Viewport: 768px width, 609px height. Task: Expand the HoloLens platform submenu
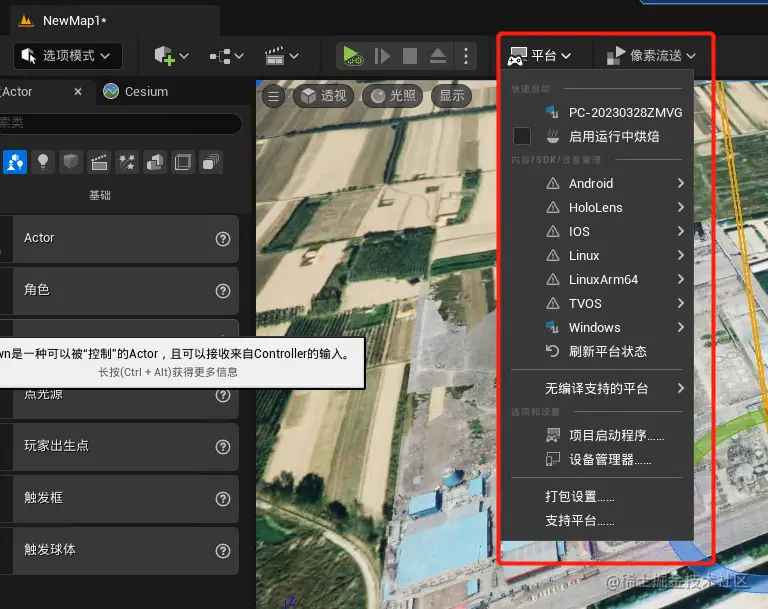(597, 207)
